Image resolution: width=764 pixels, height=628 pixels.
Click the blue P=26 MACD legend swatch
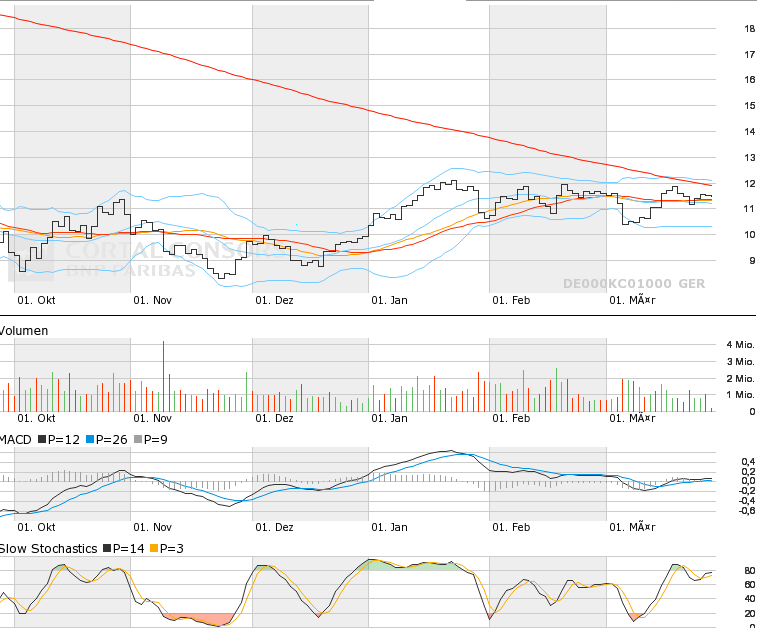(x=90, y=439)
